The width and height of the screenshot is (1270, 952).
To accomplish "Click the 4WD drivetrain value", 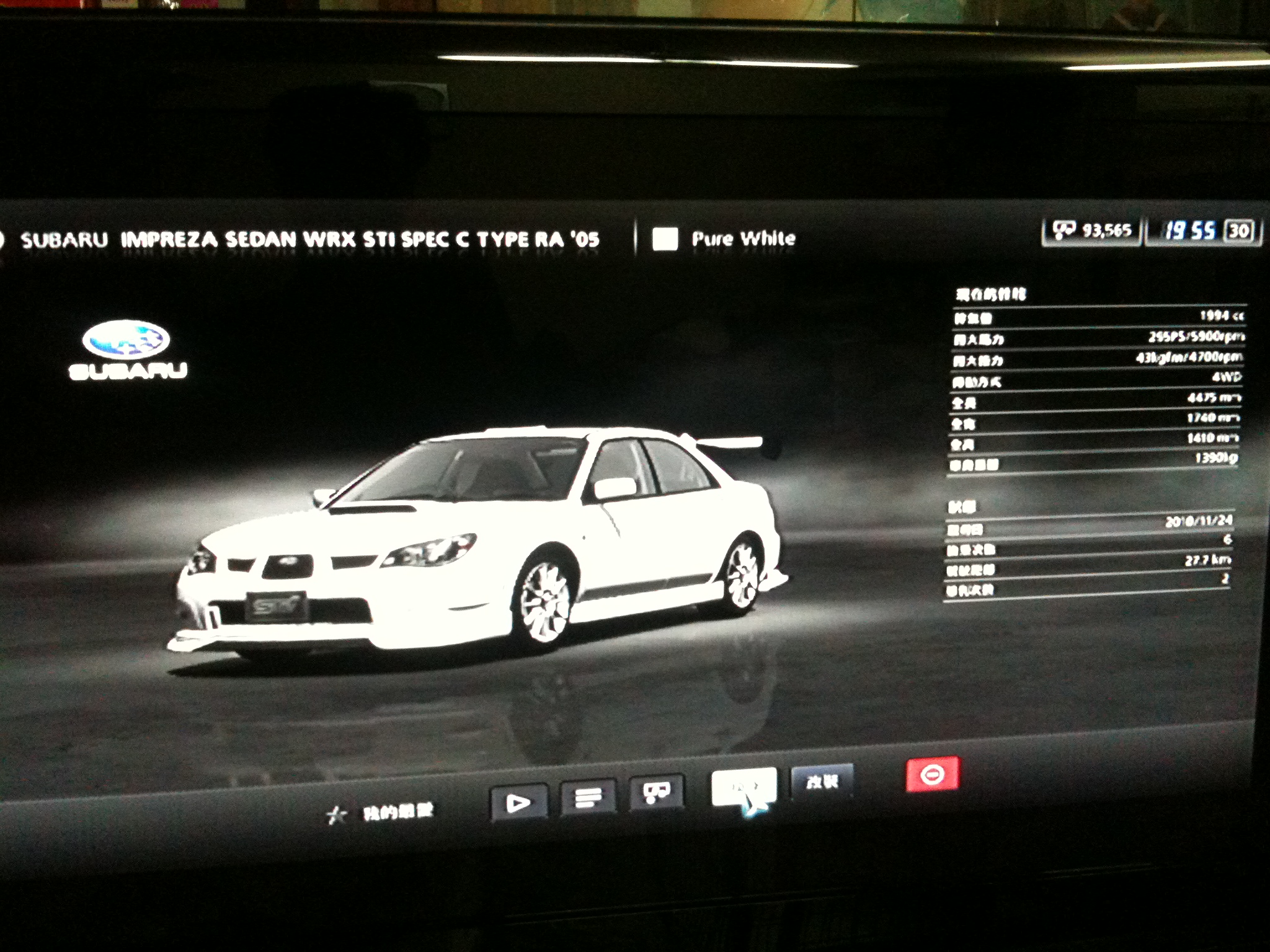I will coord(1226,376).
